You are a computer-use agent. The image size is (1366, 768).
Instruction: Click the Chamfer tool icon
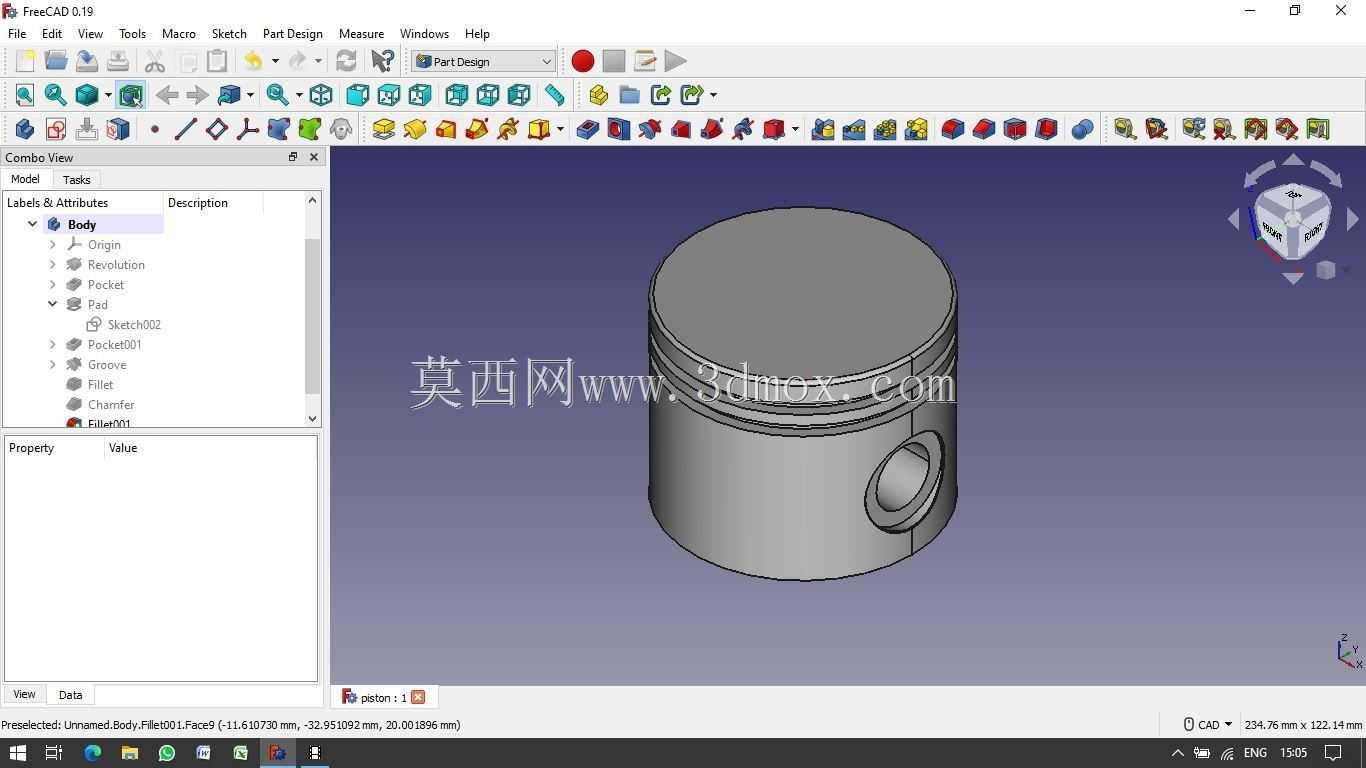click(984, 129)
